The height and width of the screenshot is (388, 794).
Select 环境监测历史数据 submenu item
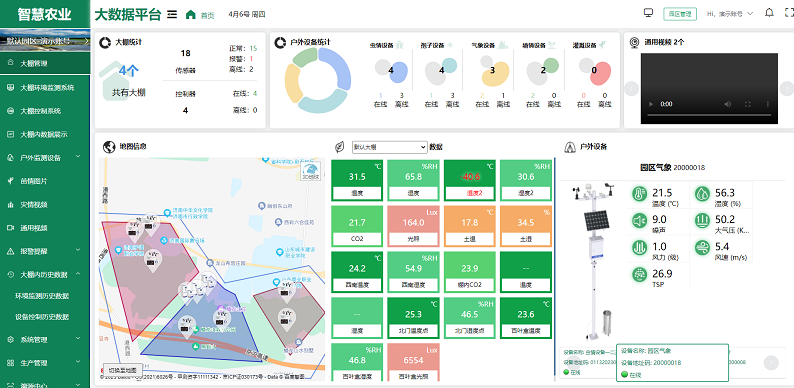click(42, 296)
